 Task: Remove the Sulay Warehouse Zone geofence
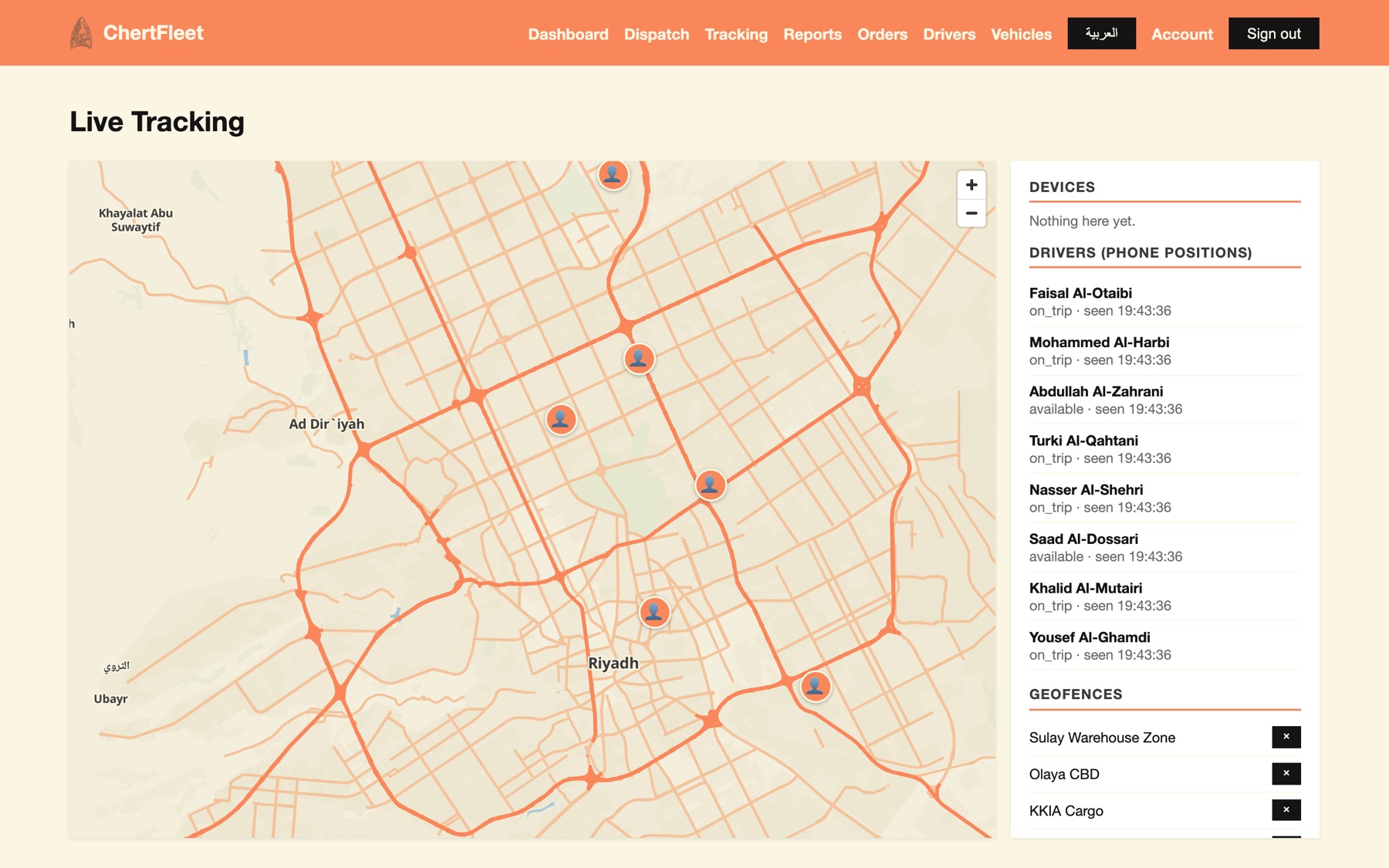(x=1286, y=737)
